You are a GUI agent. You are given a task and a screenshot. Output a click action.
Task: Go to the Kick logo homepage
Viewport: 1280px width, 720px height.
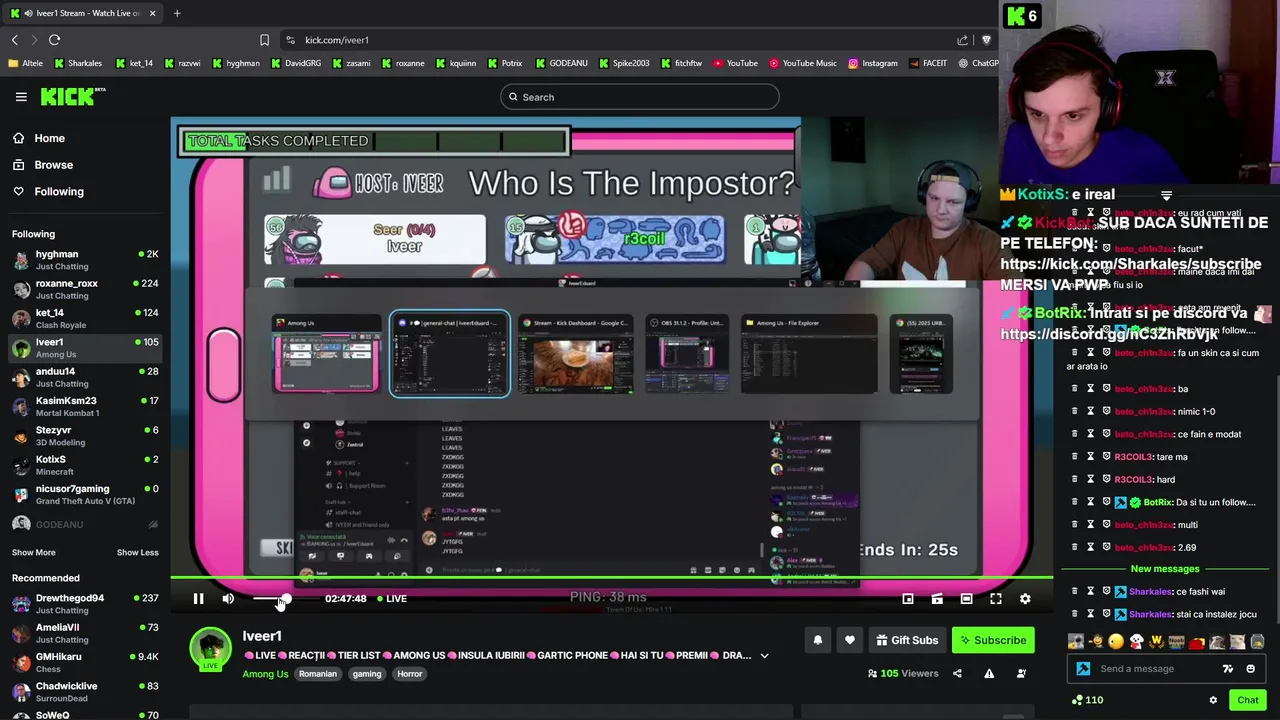[72, 96]
